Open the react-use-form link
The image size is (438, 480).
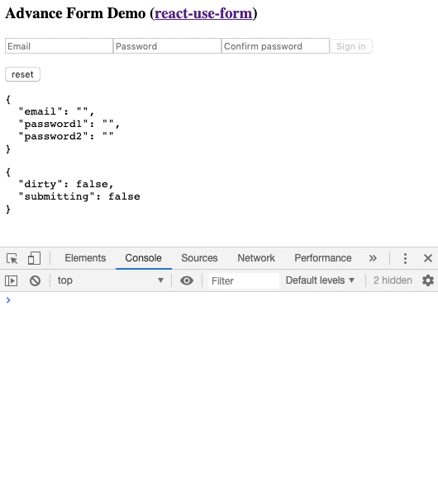pyautogui.click(x=203, y=13)
